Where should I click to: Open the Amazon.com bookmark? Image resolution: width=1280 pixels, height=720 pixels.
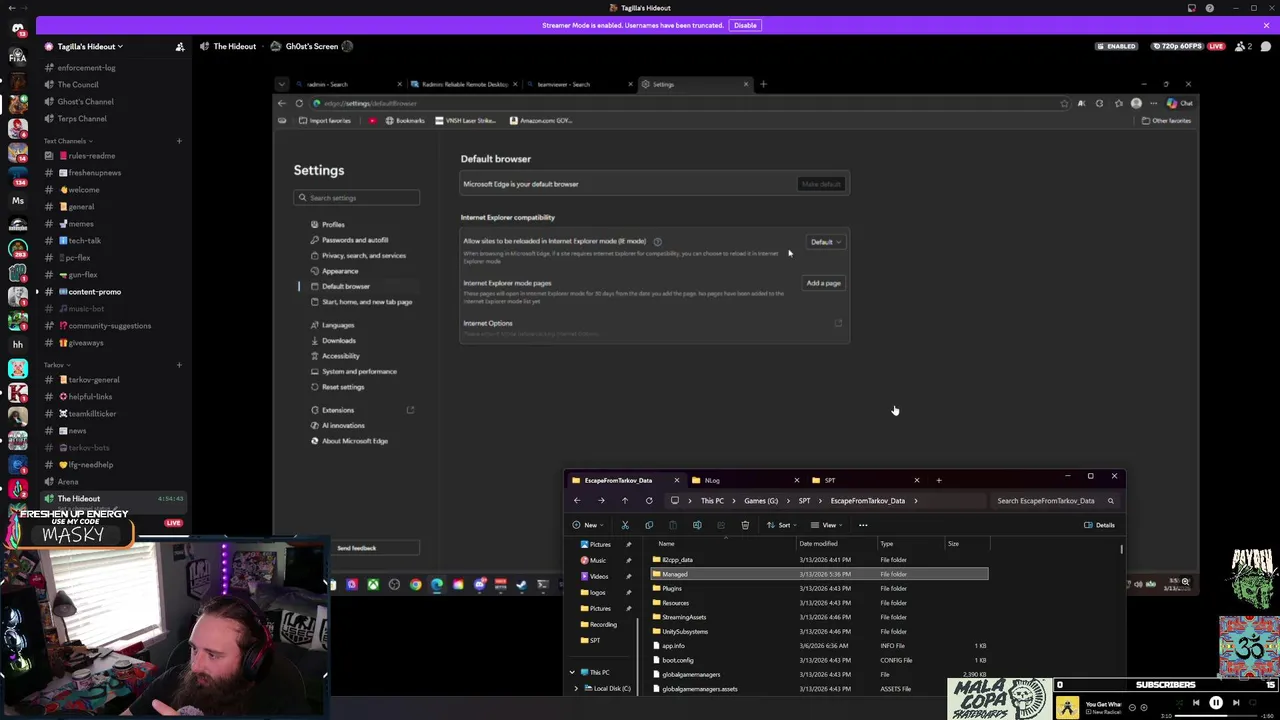click(541, 120)
